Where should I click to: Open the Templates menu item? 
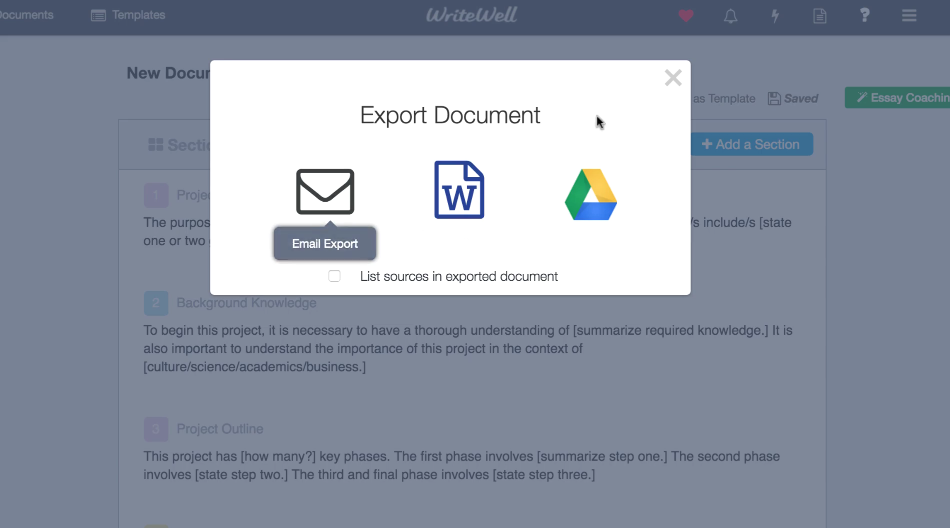[128, 15]
